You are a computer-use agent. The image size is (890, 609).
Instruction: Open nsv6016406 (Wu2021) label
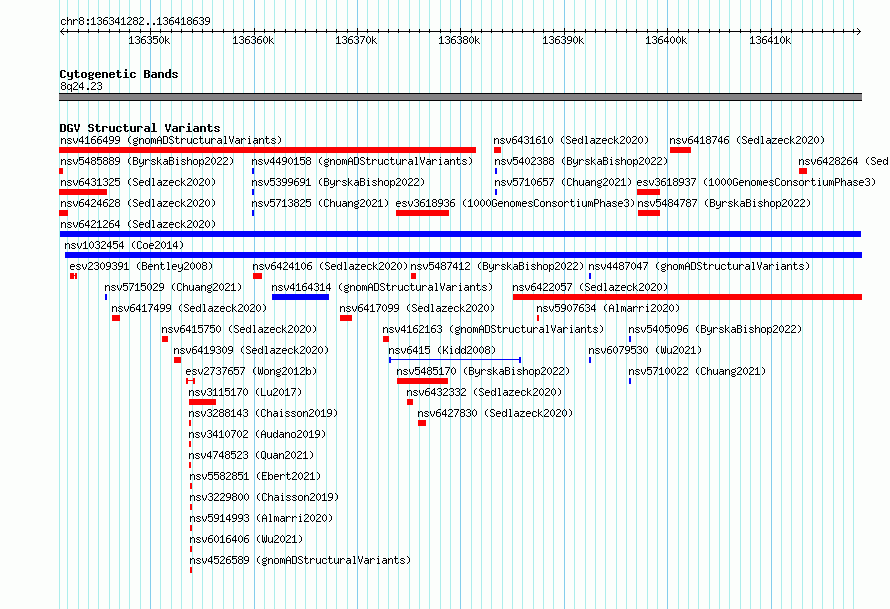point(246,539)
